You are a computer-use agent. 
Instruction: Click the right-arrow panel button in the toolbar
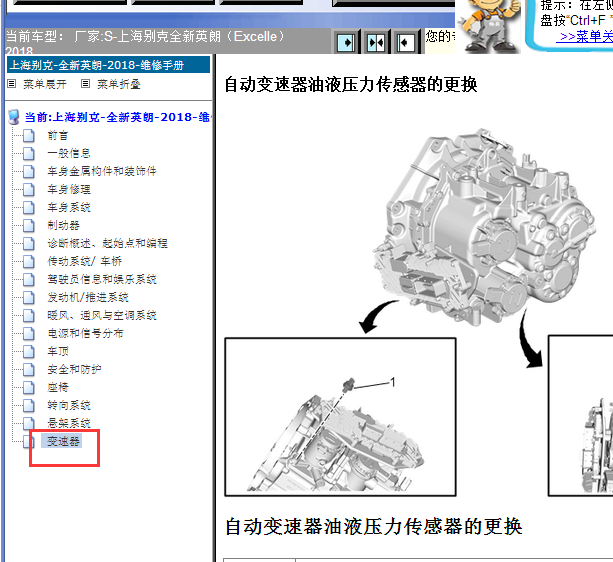[346, 42]
